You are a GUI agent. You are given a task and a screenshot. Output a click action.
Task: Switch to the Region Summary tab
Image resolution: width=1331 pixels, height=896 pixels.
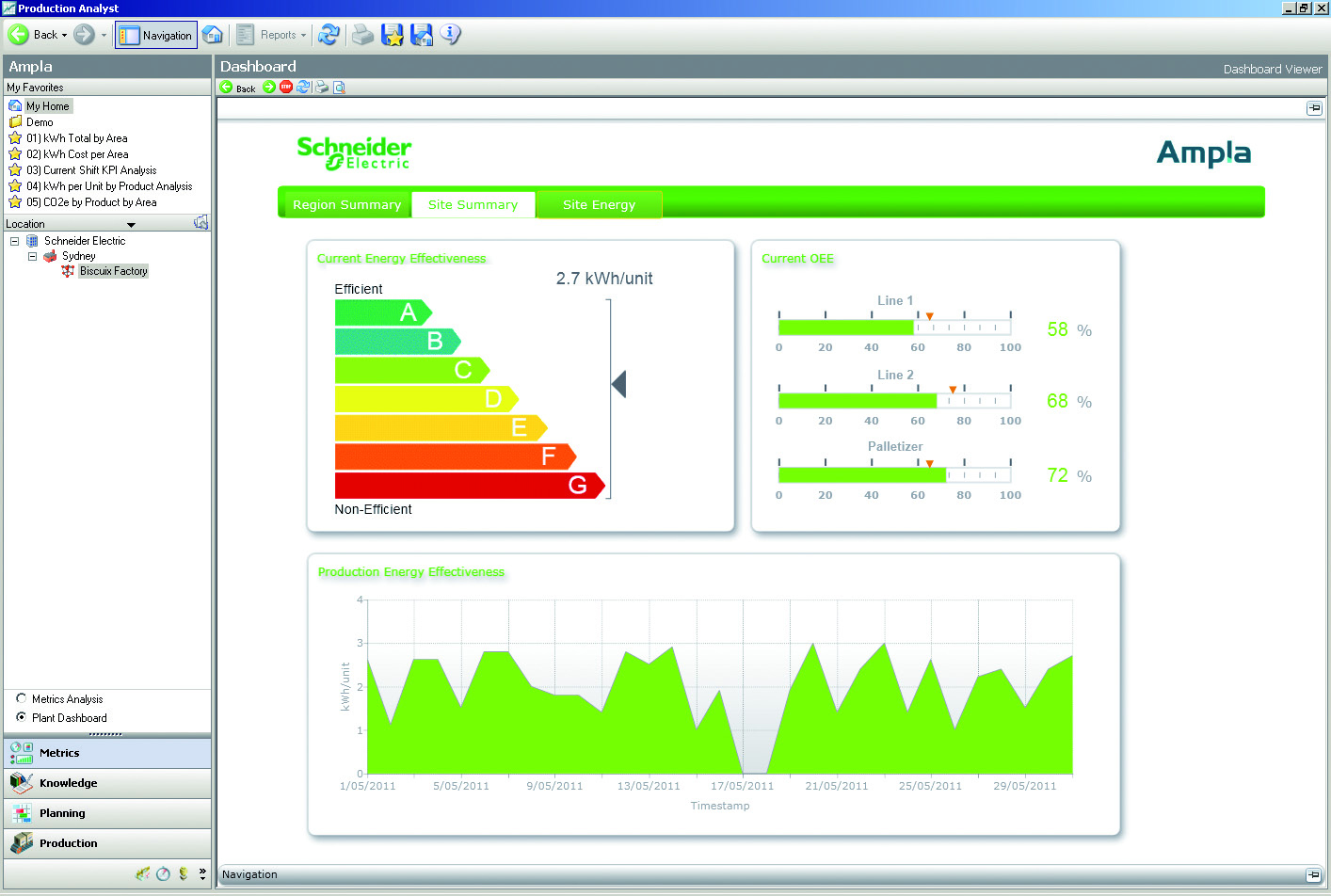click(x=346, y=204)
